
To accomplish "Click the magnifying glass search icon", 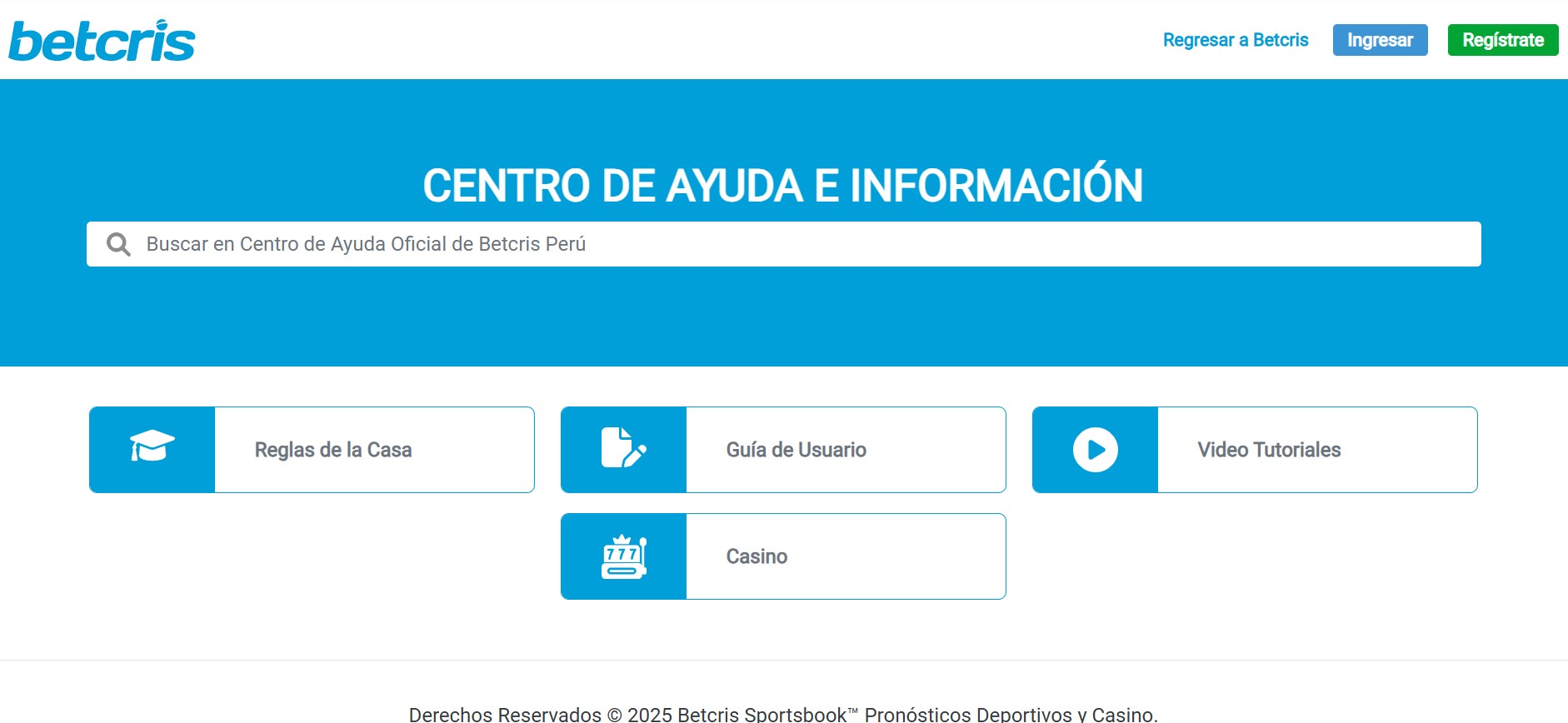I will click(x=118, y=244).
